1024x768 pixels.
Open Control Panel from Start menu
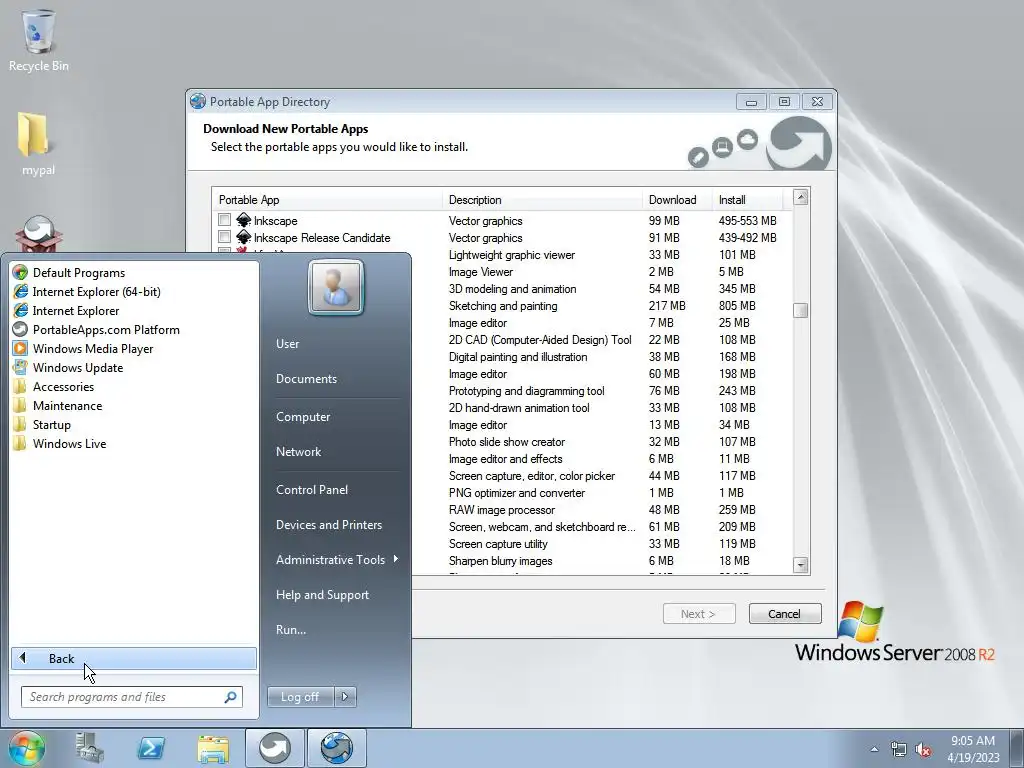(312, 490)
